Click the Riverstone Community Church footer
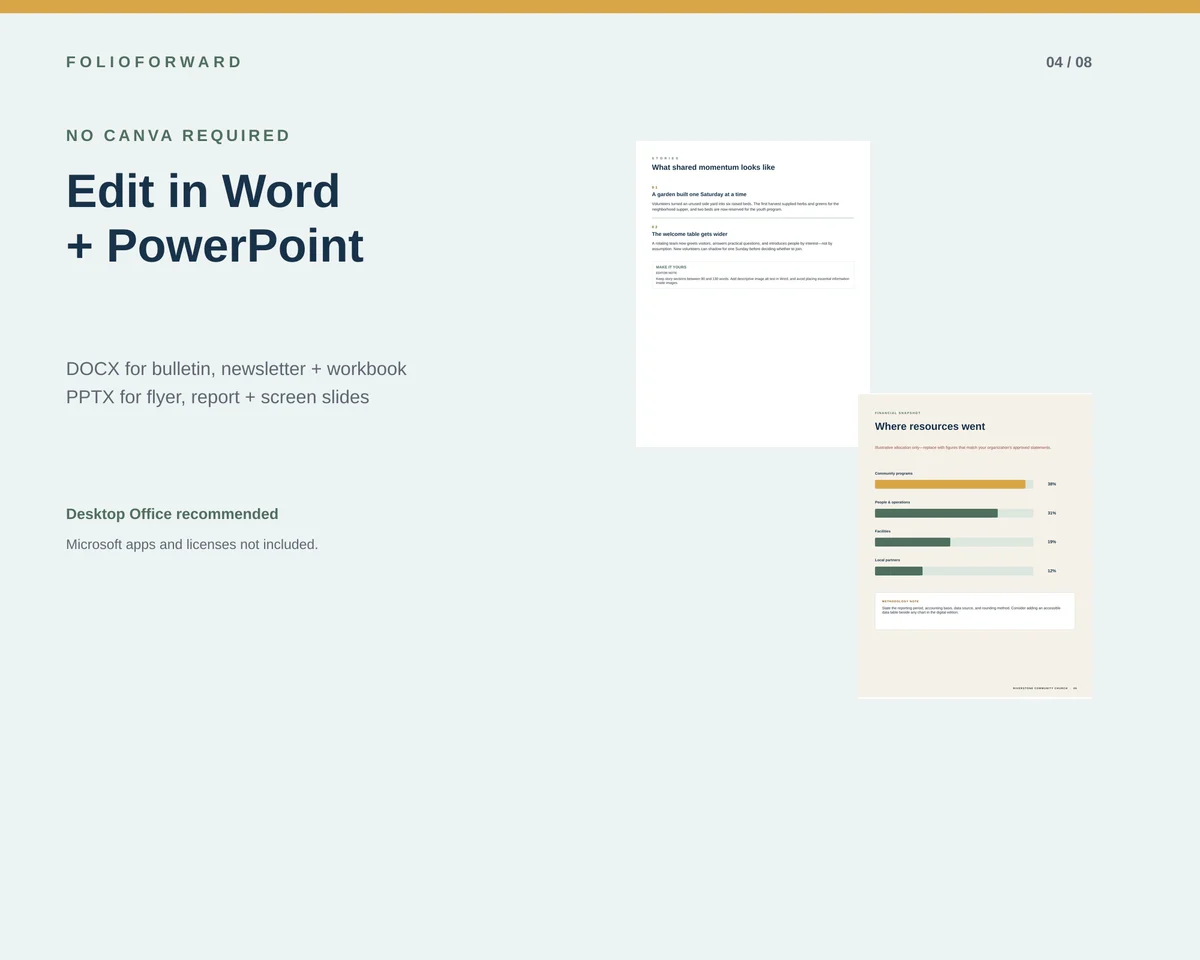The image size is (1200, 960). click(x=1045, y=688)
